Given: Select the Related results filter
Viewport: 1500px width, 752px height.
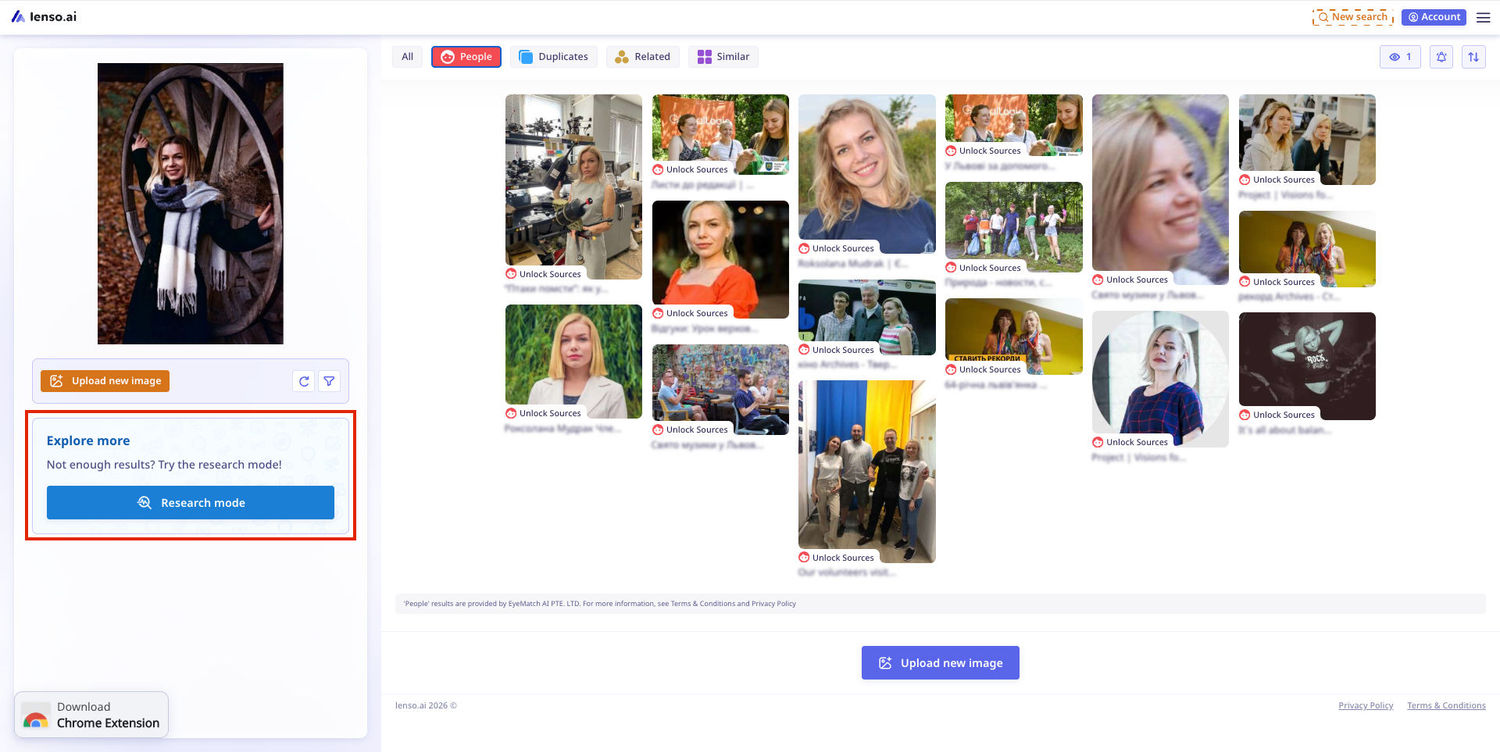Looking at the screenshot, I should 642,56.
